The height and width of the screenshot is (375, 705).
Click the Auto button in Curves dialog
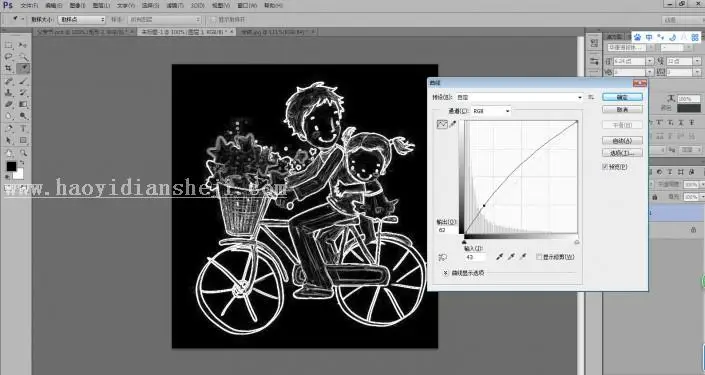pyautogui.click(x=622, y=141)
